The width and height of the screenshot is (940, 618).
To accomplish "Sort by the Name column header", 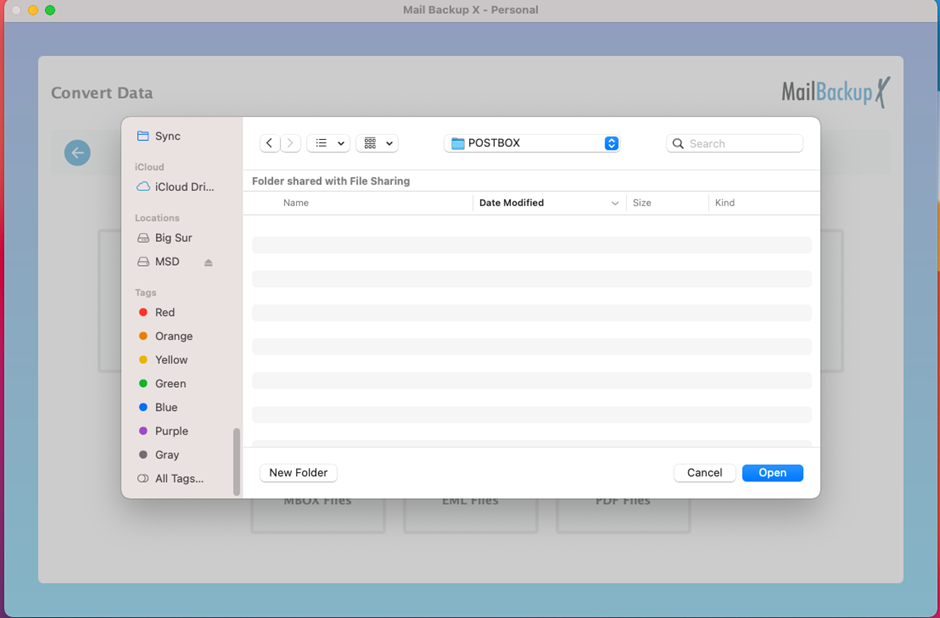I will click(296, 203).
